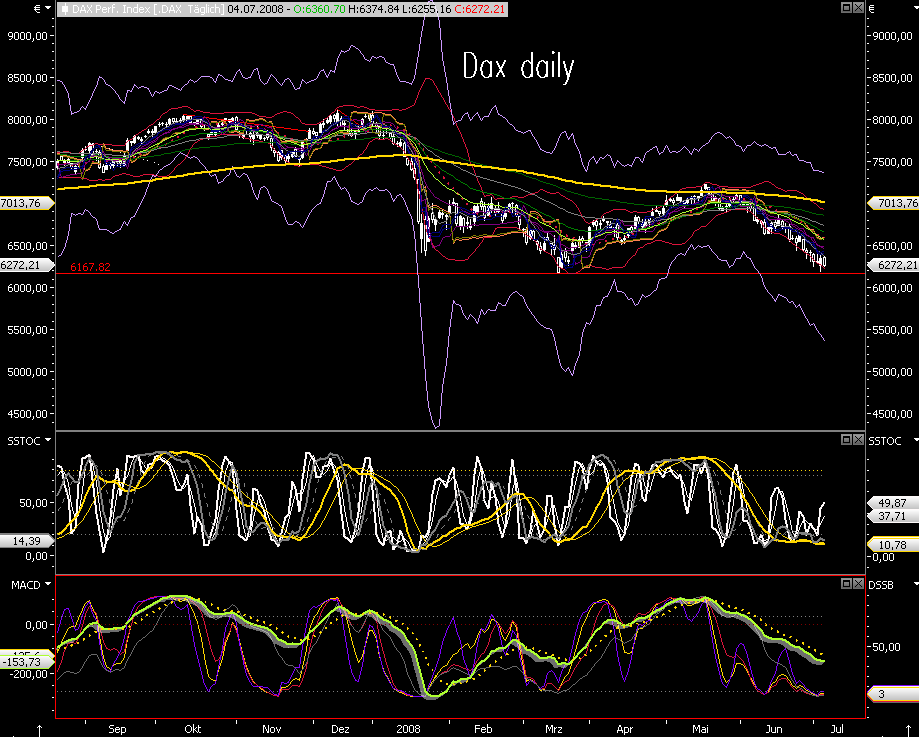The image size is (919, 737).
Task: Click the € symbol on the right axis
Action: point(872,9)
